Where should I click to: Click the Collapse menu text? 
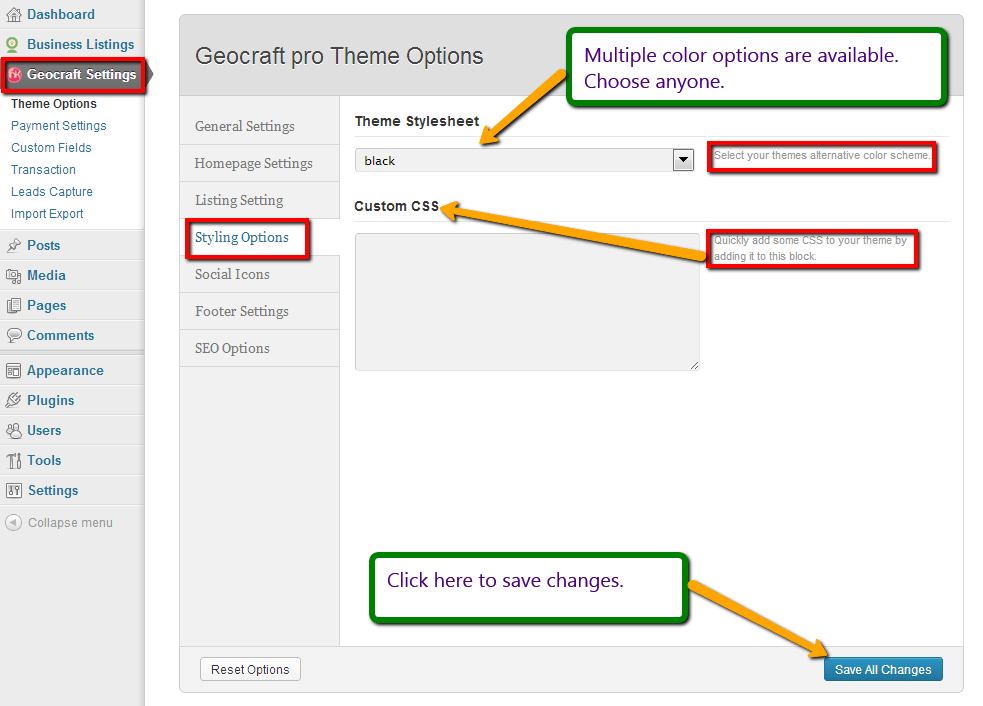[70, 523]
